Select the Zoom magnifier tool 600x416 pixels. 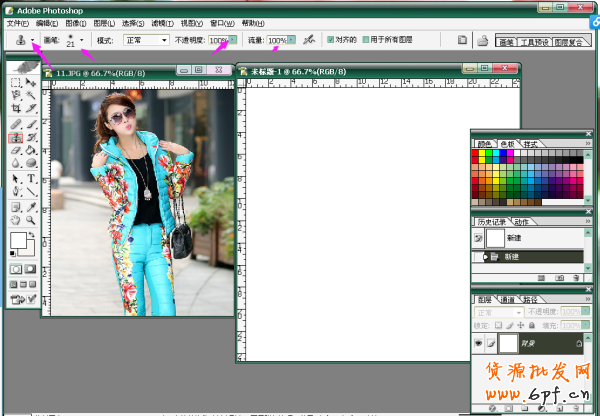32,219
